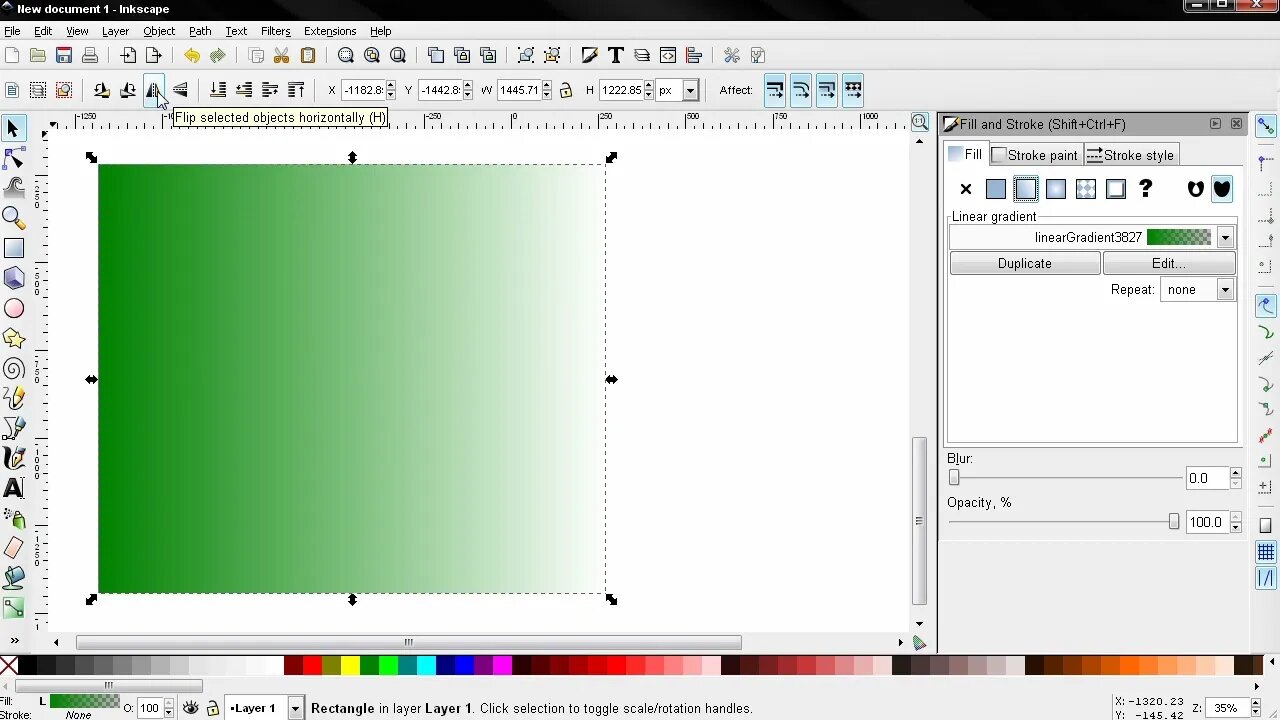Adjust Opacity percent spinner arrows
This screenshot has width=1280, height=720.
coord(1236,522)
